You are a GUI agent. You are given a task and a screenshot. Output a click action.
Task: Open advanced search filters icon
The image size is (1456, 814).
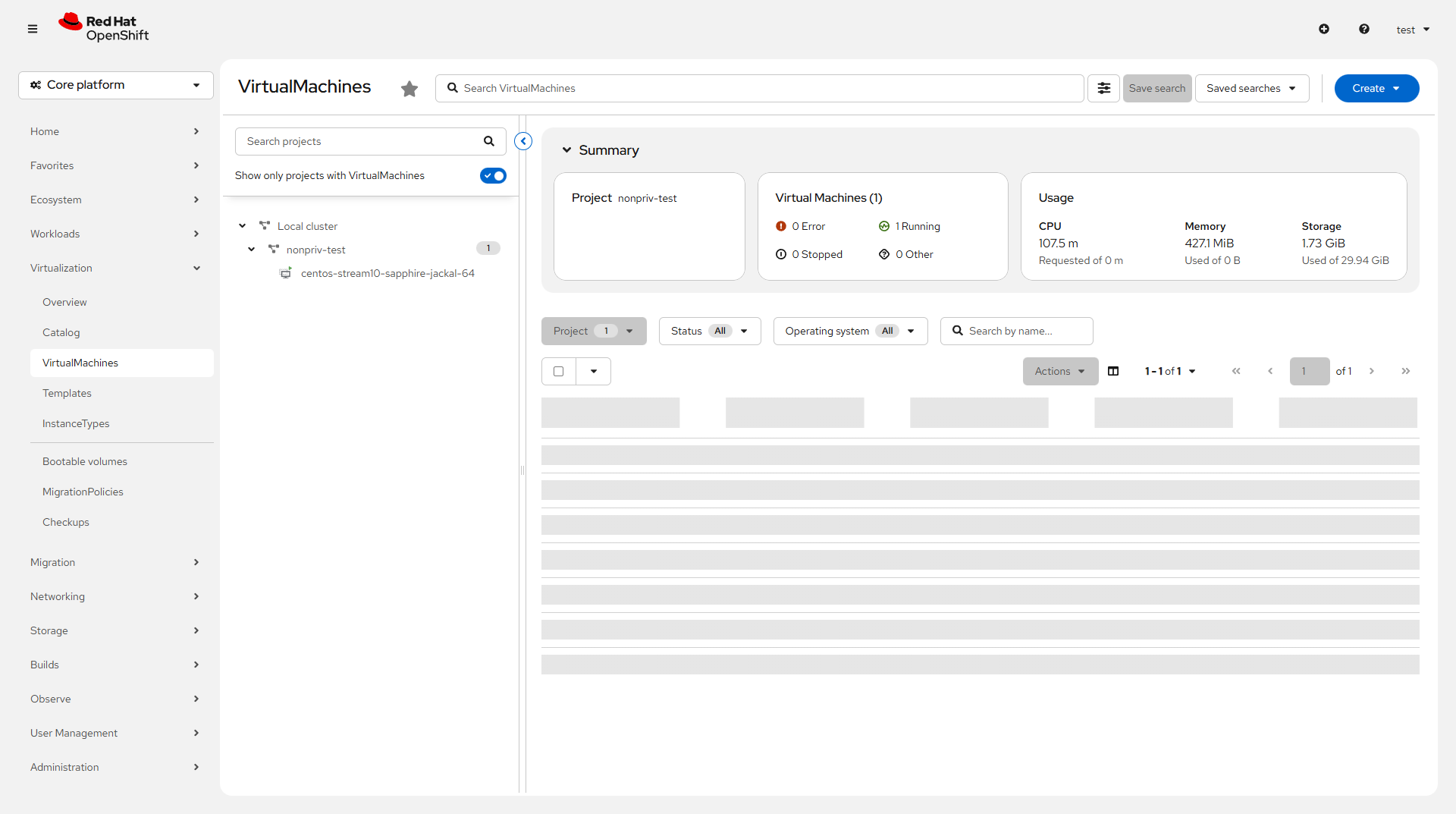pyautogui.click(x=1103, y=89)
